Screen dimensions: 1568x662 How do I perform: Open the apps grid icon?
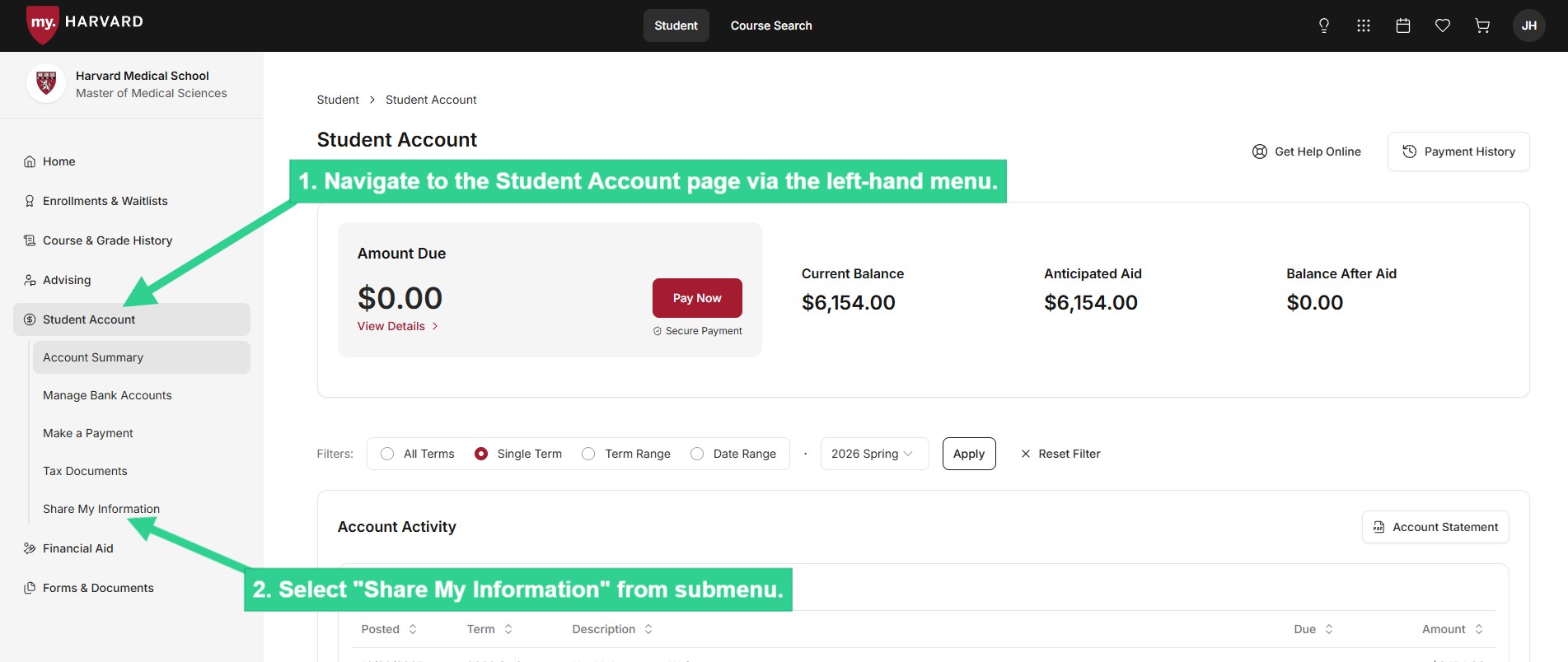1364,26
